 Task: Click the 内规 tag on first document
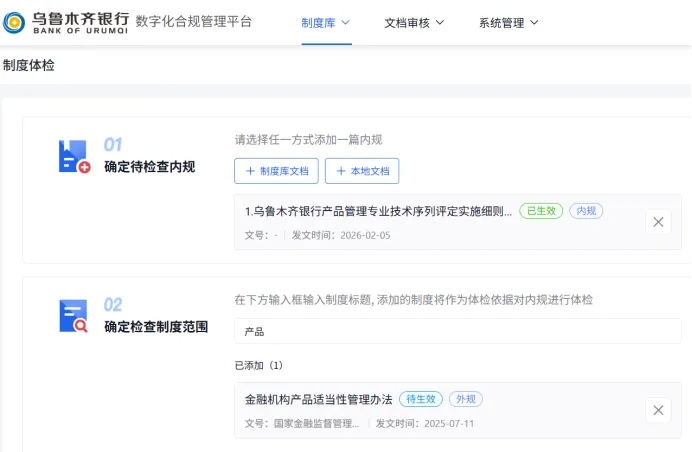click(x=586, y=211)
